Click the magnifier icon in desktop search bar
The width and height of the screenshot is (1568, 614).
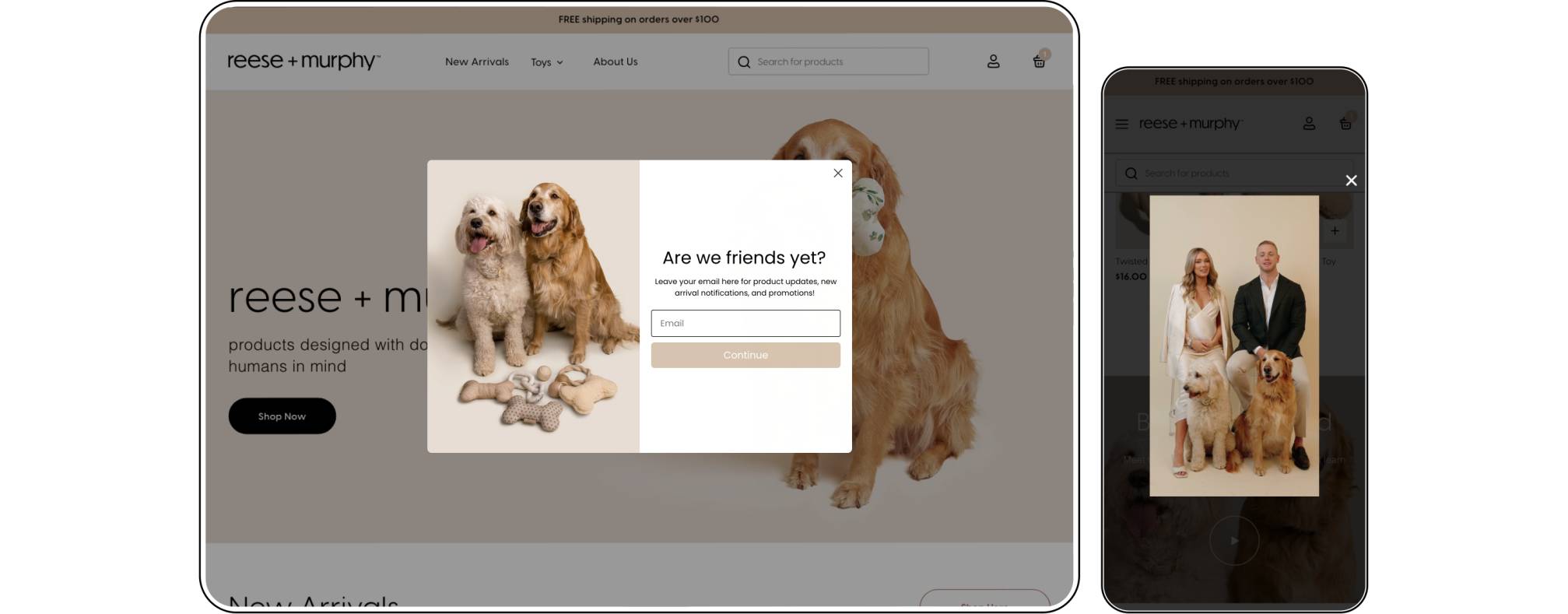744,61
